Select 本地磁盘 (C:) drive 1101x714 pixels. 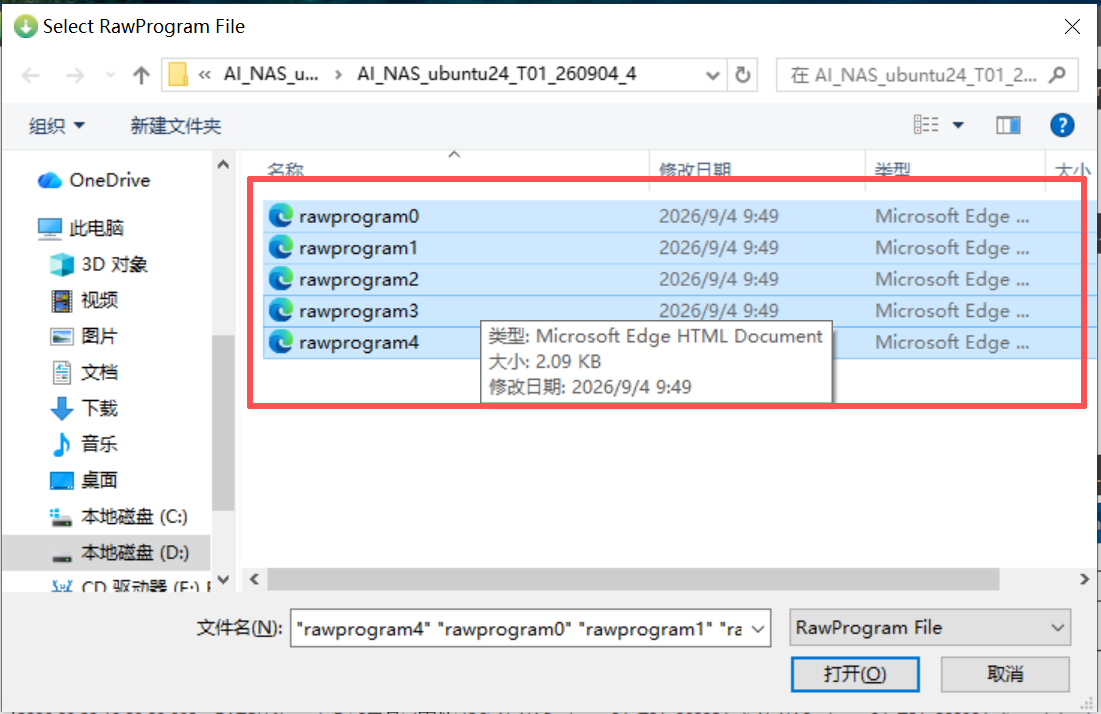click(x=133, y=517)
